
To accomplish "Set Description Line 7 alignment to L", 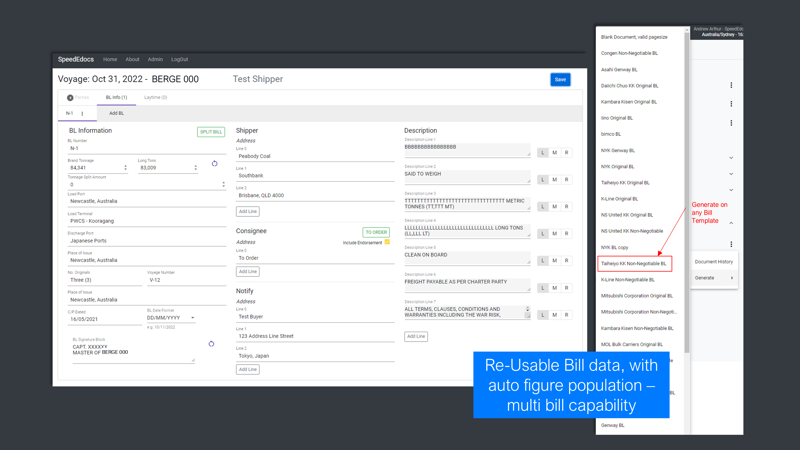I will pyautogui.click(x=543, y=315).
